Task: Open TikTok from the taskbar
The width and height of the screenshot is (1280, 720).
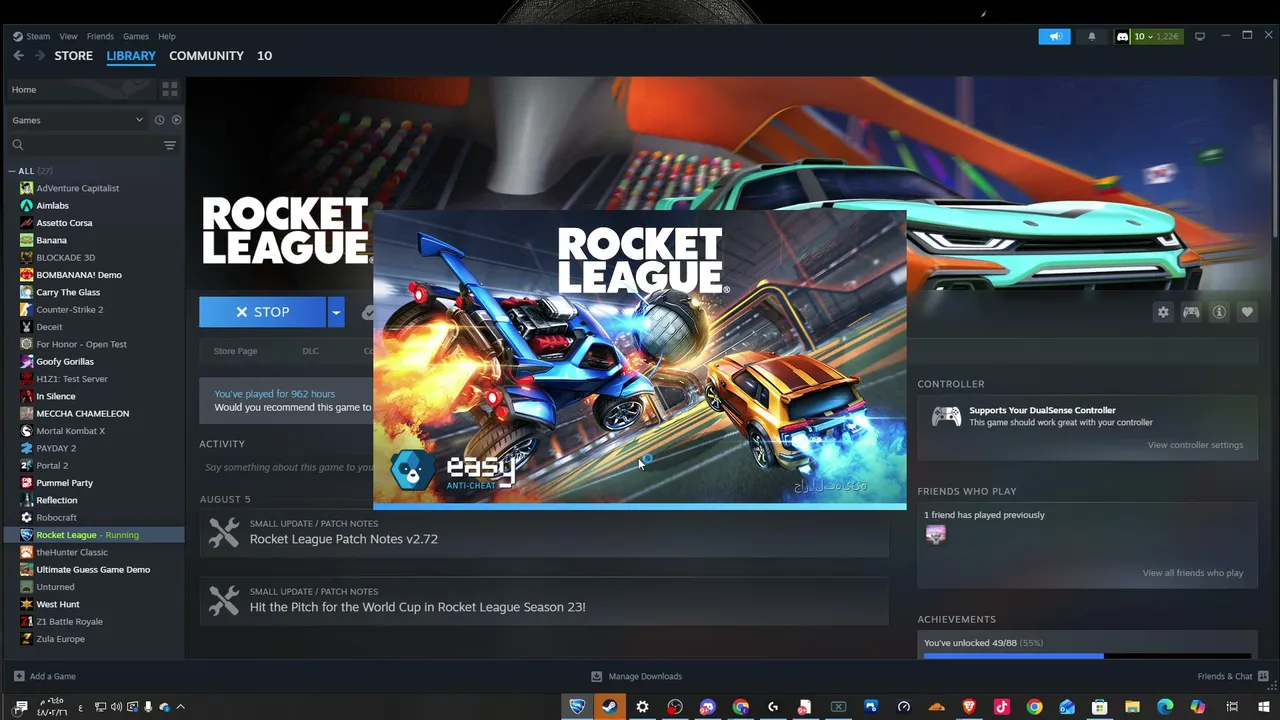Action: pyautogui.click(x=1001, y=707)
